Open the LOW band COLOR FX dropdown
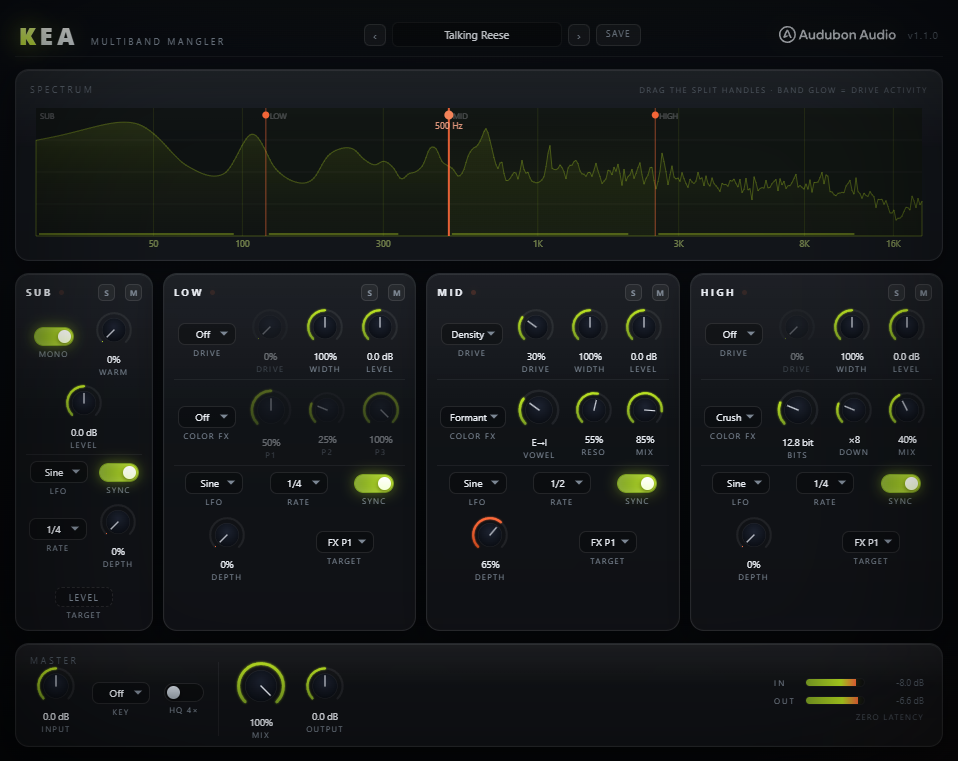Screen dimensions: 958x761 pyautogui.click(x=207, y=417)
